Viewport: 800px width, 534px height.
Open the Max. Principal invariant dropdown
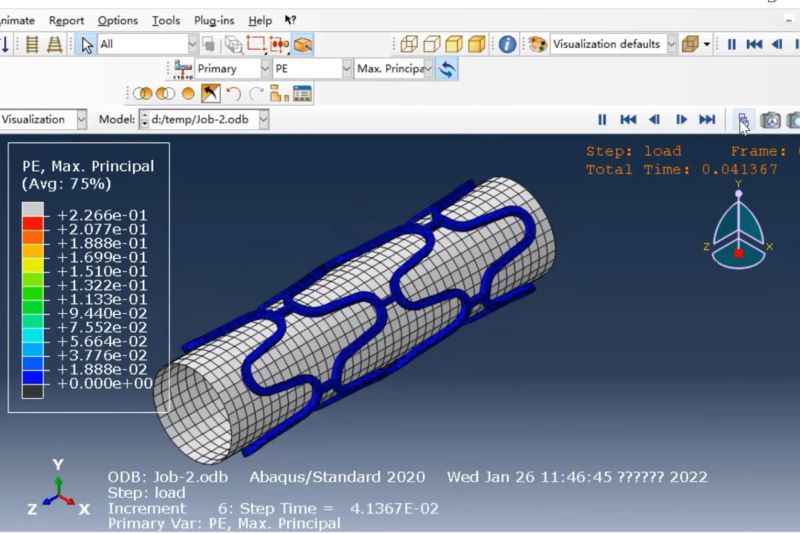(x=428, y=69)
